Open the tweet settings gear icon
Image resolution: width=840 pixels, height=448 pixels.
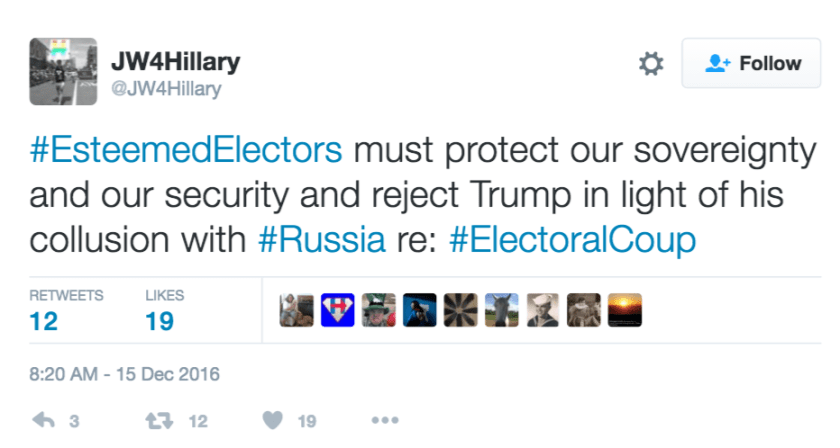point(650,64)
